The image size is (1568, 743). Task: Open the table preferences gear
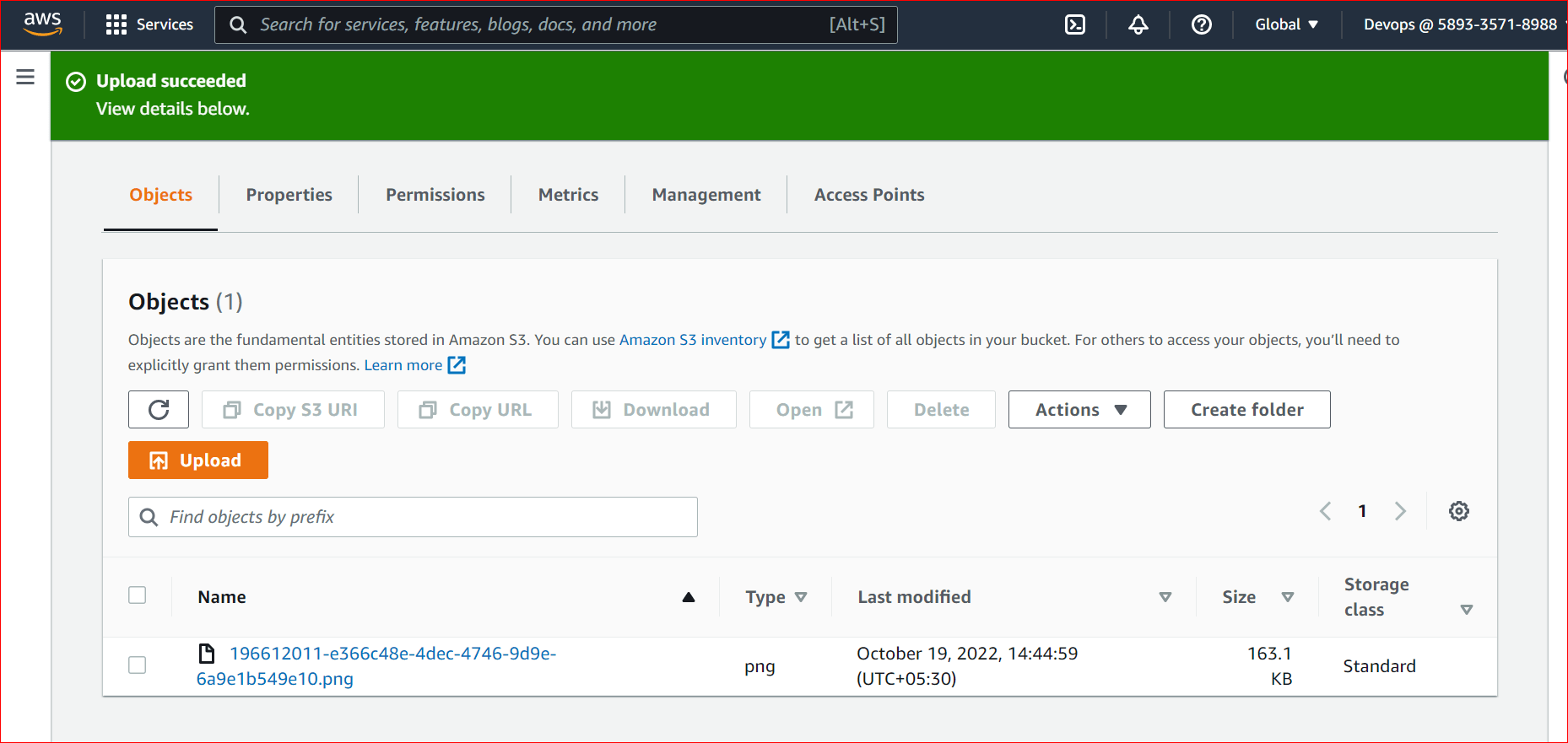[1459, 511]
